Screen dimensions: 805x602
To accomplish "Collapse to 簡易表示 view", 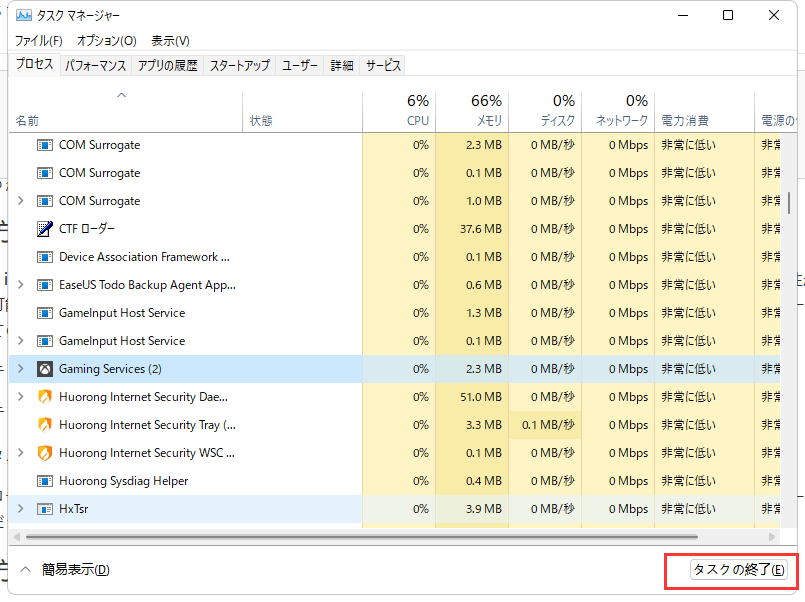I will (x=65, y=570).
